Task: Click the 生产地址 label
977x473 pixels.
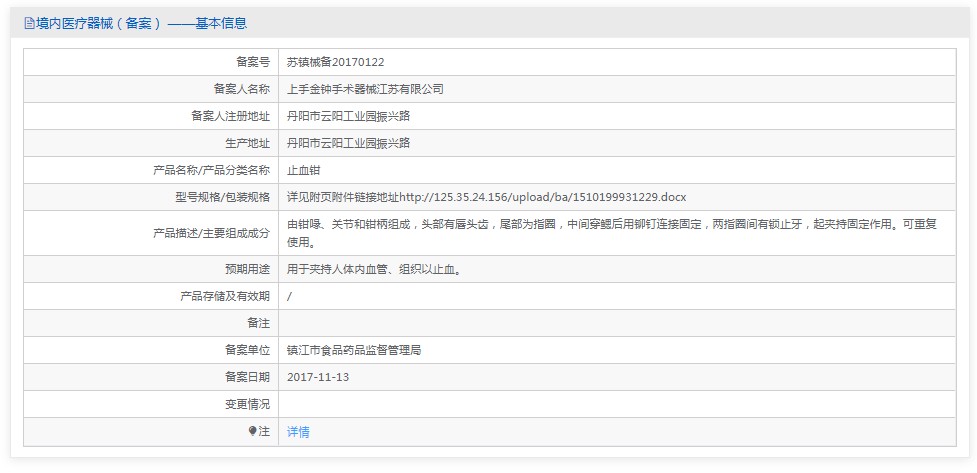Action: pyautogui.click(x=247, y=143)
